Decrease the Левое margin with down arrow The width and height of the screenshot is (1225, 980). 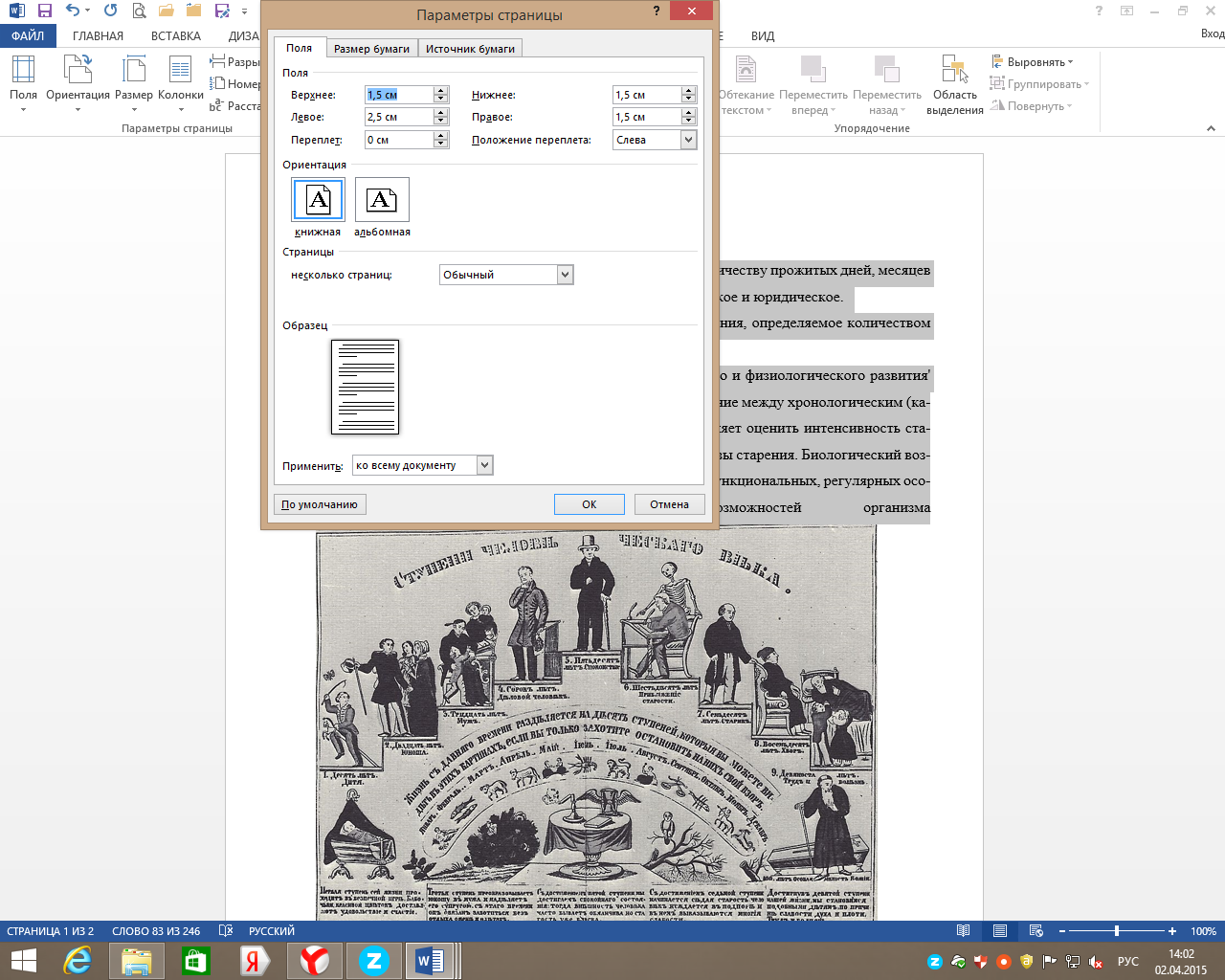pos(441,121)
